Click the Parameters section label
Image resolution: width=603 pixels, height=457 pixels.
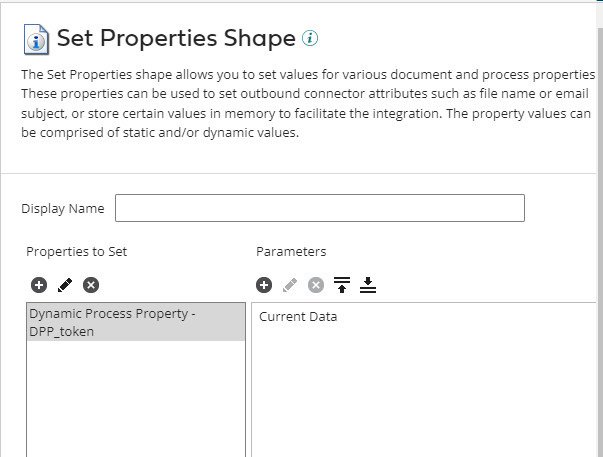[291, 251]
